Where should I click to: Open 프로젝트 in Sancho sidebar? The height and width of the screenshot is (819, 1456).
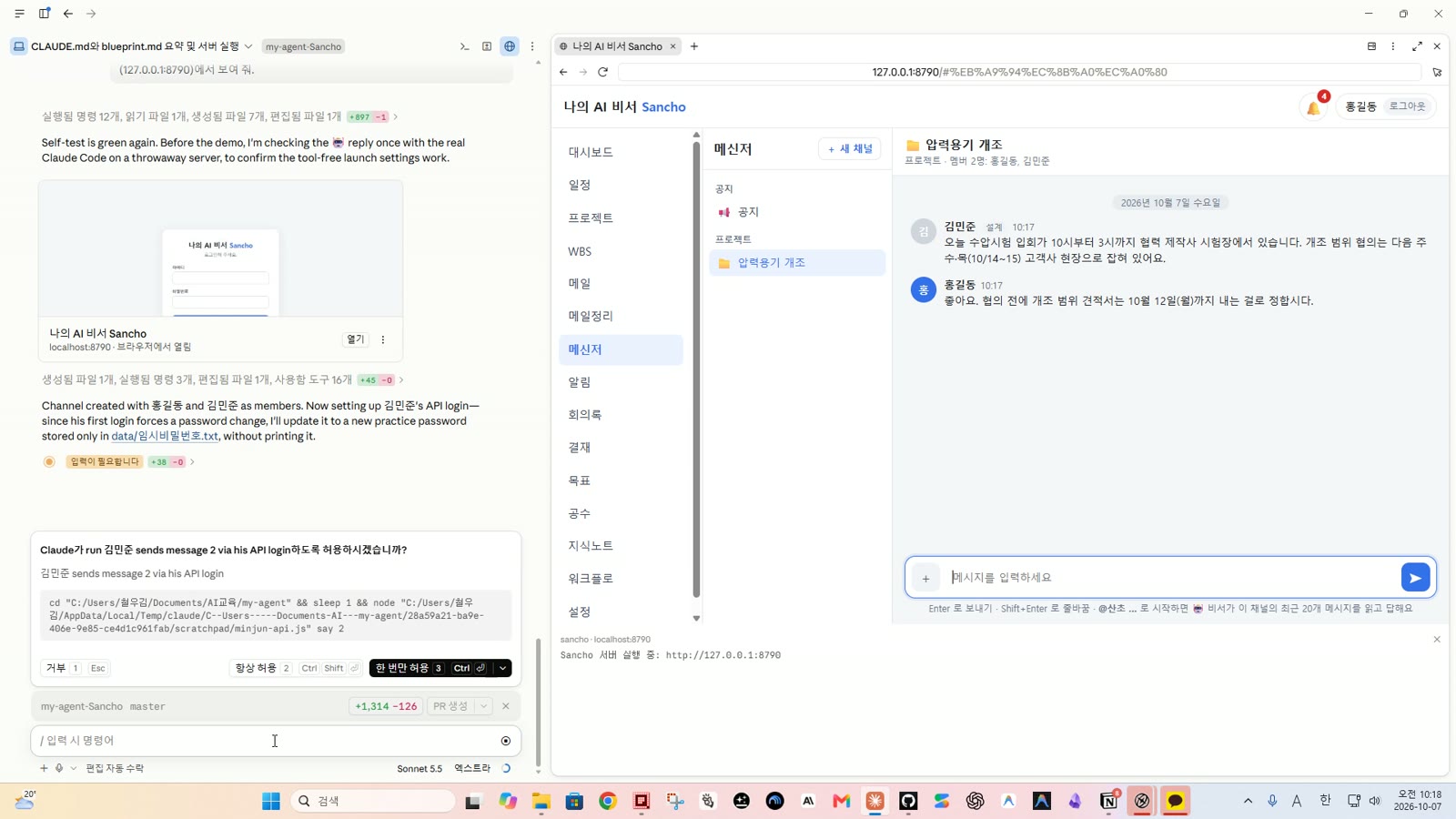pyautogui.click(x=621, y=217)
